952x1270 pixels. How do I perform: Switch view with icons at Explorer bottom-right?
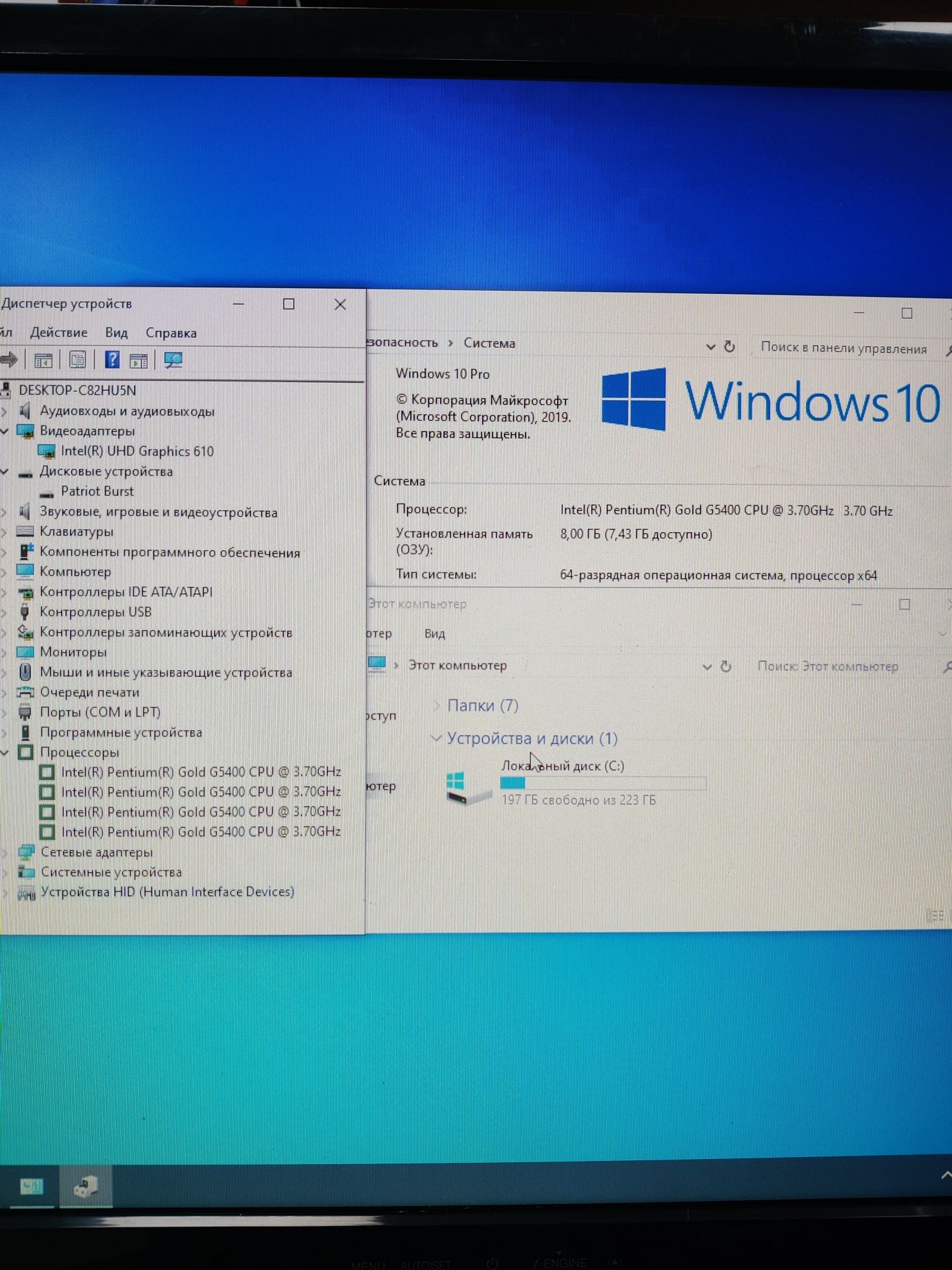[x=935, y=915]
